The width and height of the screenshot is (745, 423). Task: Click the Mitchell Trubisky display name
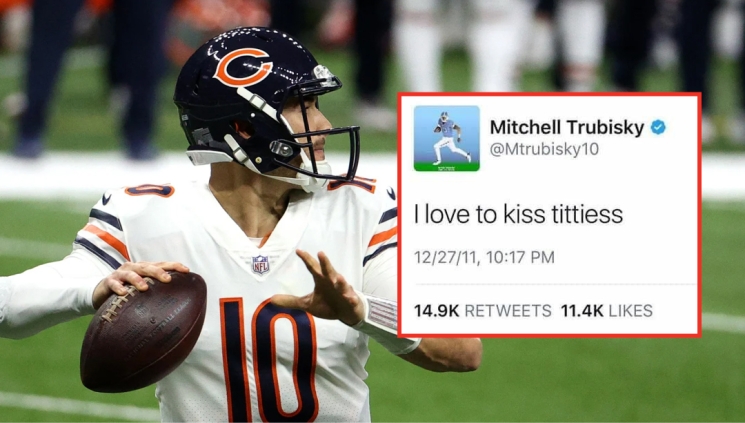[567, 127]
